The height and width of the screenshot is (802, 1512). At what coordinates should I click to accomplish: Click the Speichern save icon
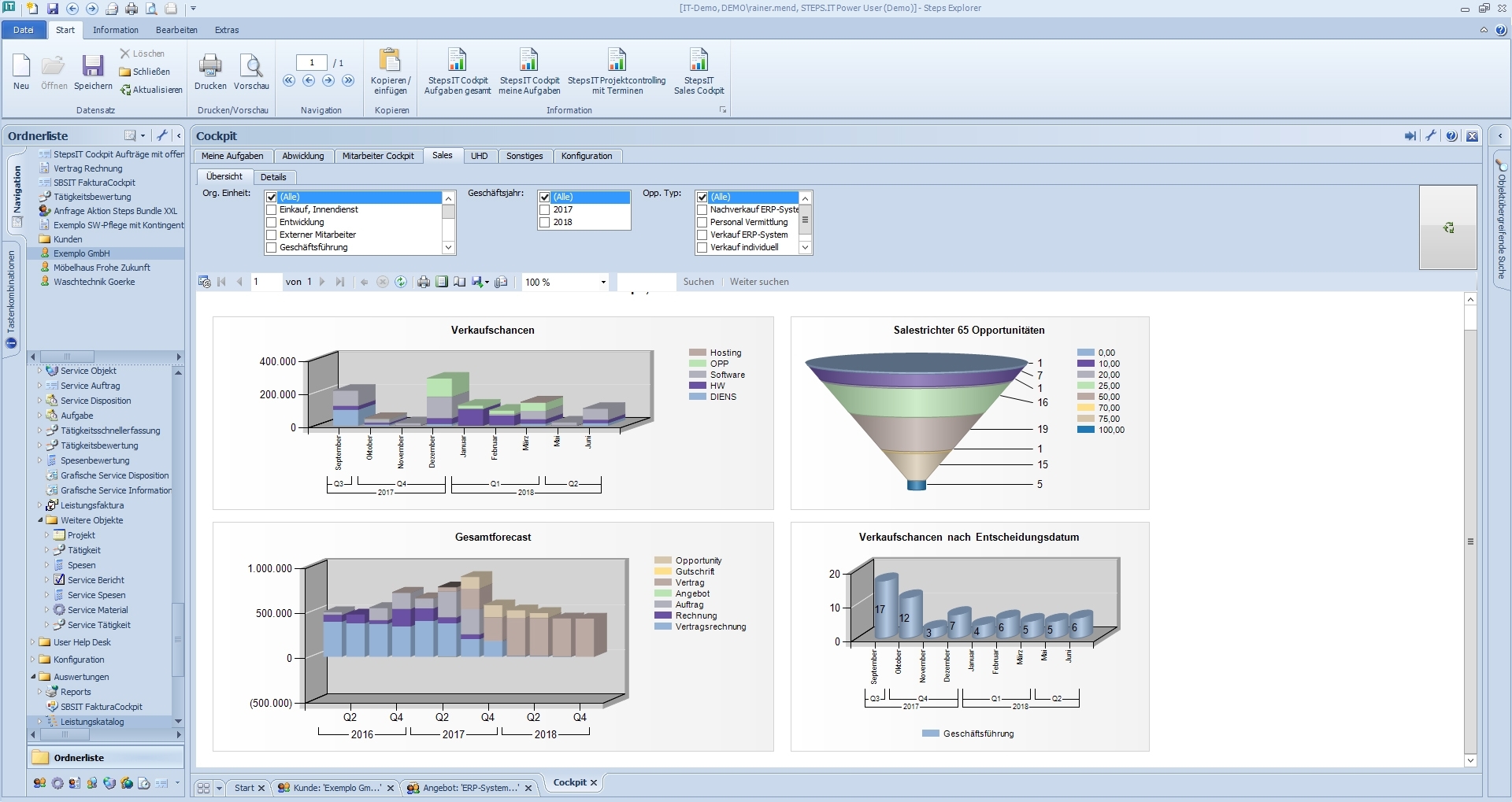coord(93,66)
